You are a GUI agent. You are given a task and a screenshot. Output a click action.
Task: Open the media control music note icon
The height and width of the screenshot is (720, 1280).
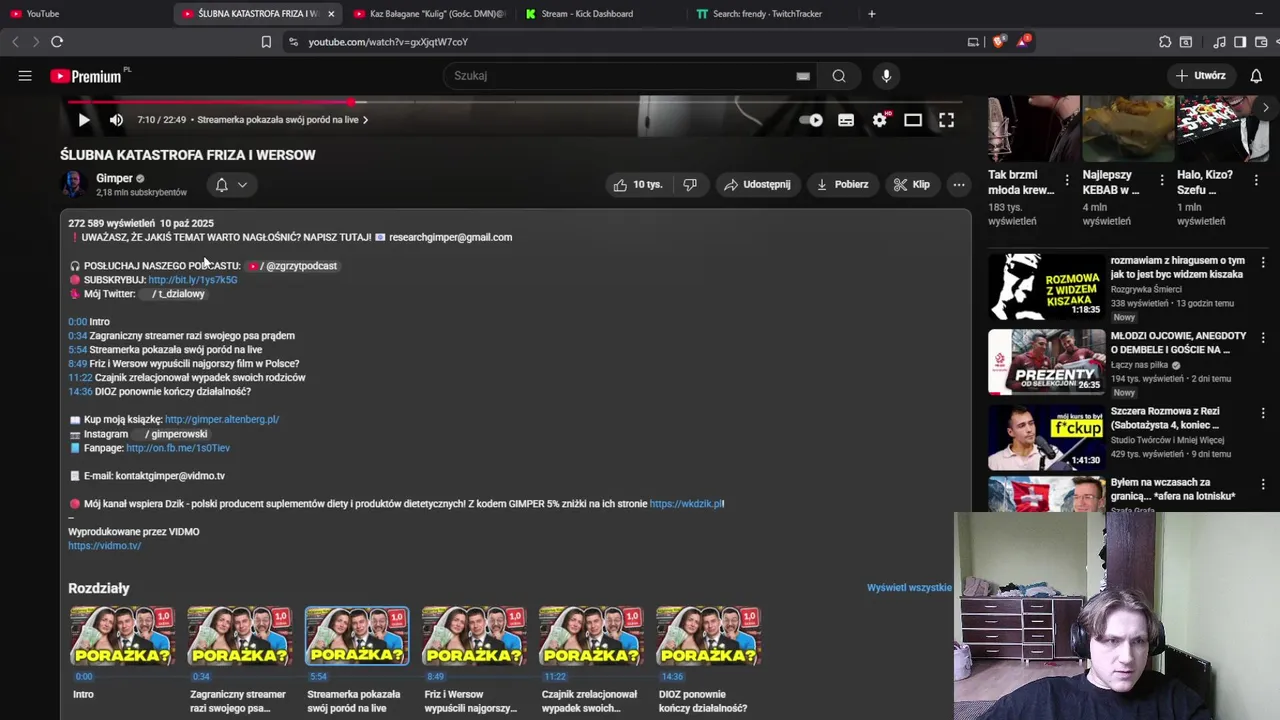tap(1219, 42)
